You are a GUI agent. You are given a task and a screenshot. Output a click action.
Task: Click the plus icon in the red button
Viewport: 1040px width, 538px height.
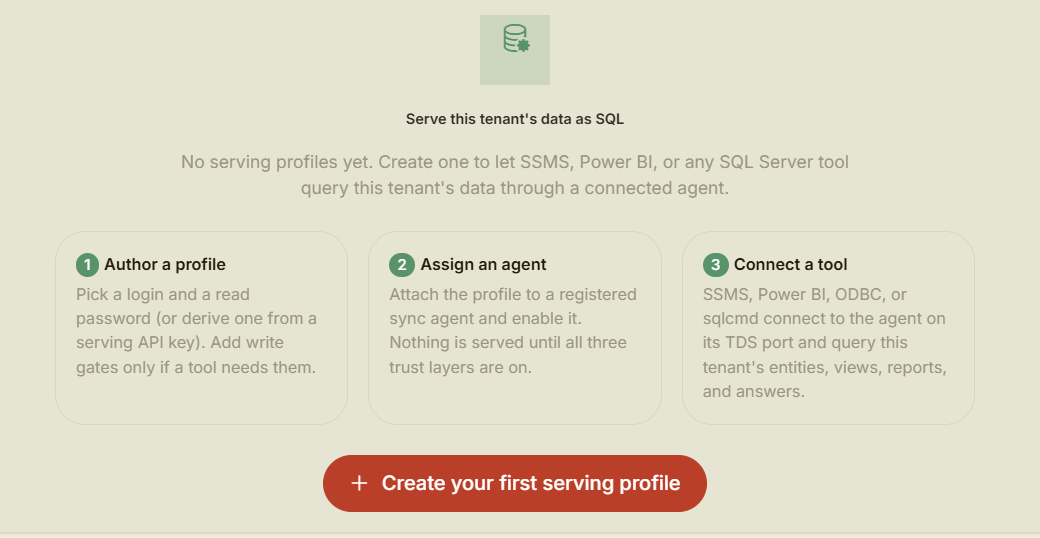pos(359,483)
